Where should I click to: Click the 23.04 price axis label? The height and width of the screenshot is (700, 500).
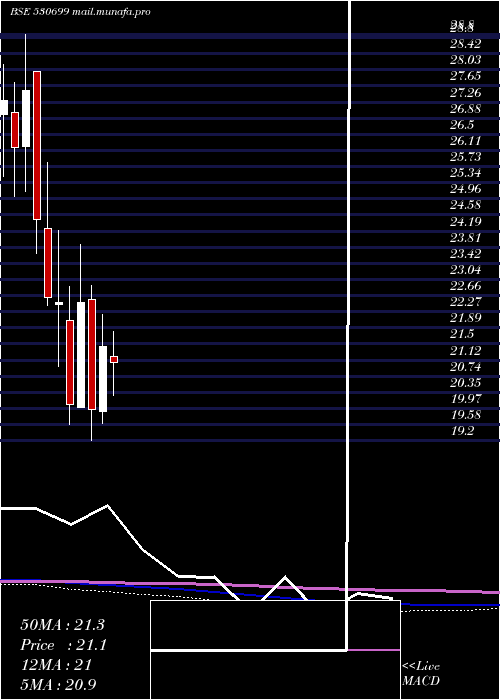pyautogui.click(x=466, y=270)
